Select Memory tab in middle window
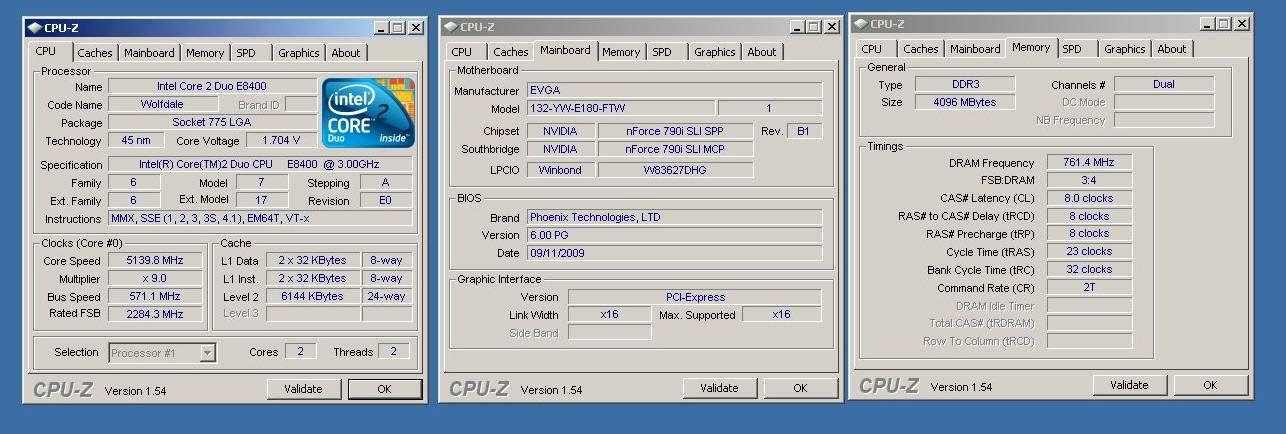Screen dimensions: 1286x434 tap(621, 52)
